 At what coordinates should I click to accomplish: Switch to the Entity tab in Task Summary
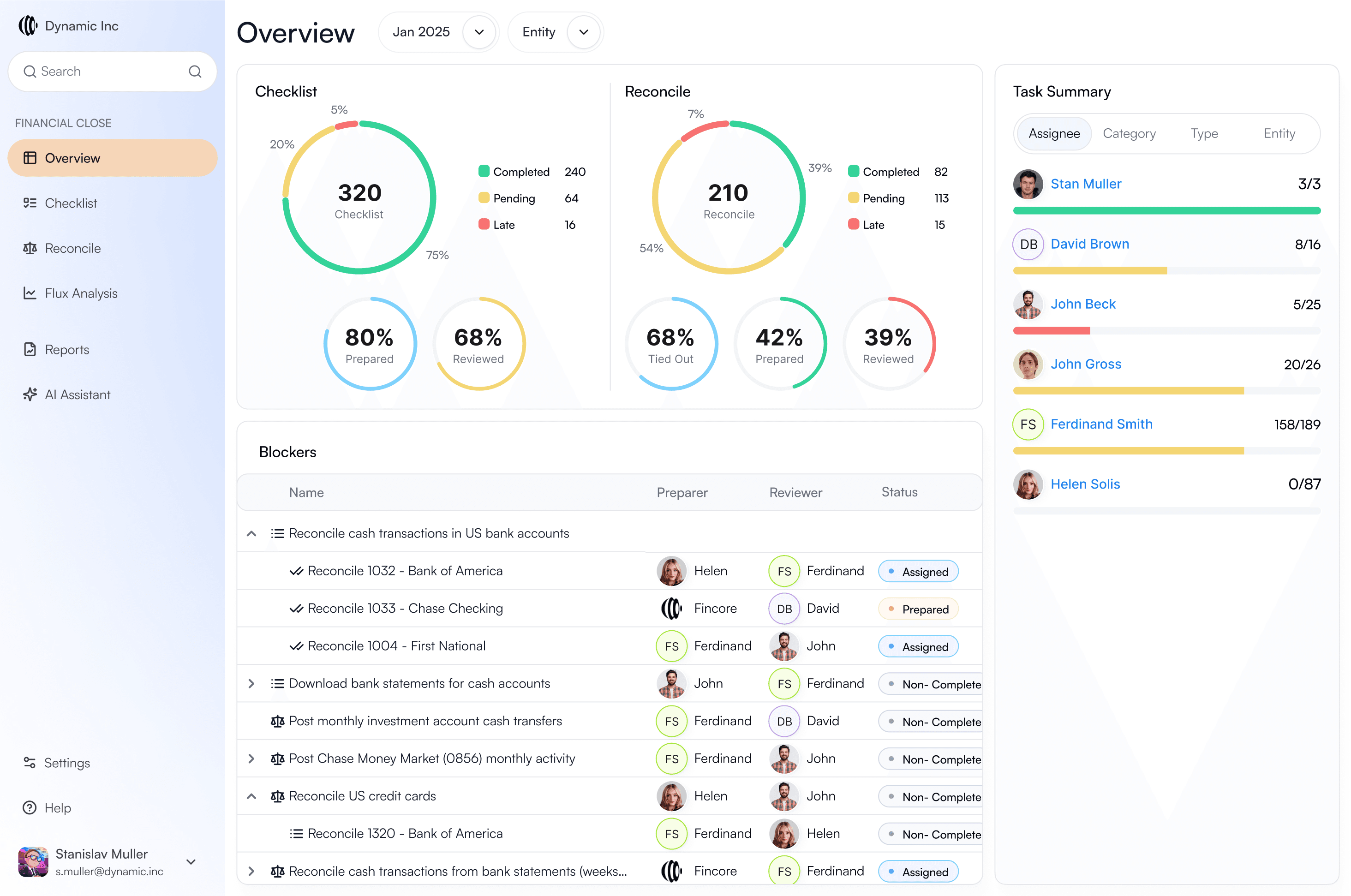click(x=1279, y=134)
